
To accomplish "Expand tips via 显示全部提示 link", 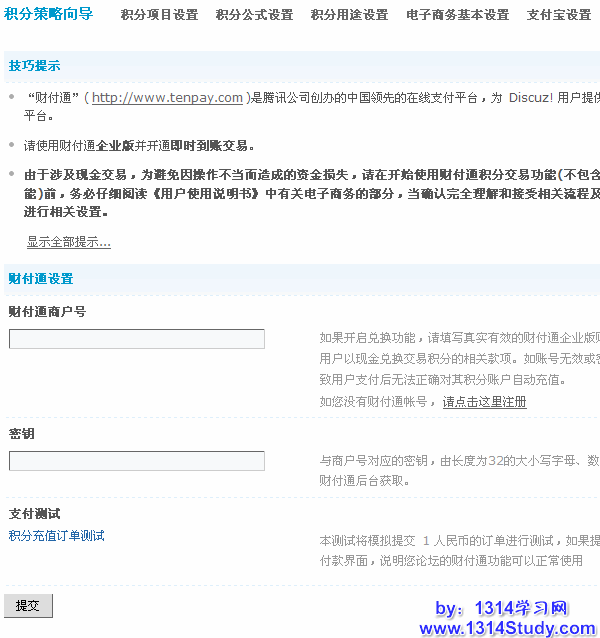I will (68, 242).
